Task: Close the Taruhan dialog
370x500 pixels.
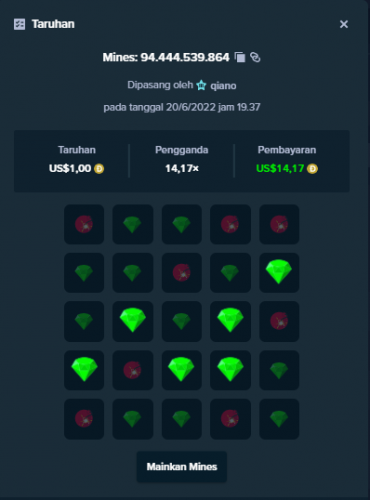Action: click(344, 24)
